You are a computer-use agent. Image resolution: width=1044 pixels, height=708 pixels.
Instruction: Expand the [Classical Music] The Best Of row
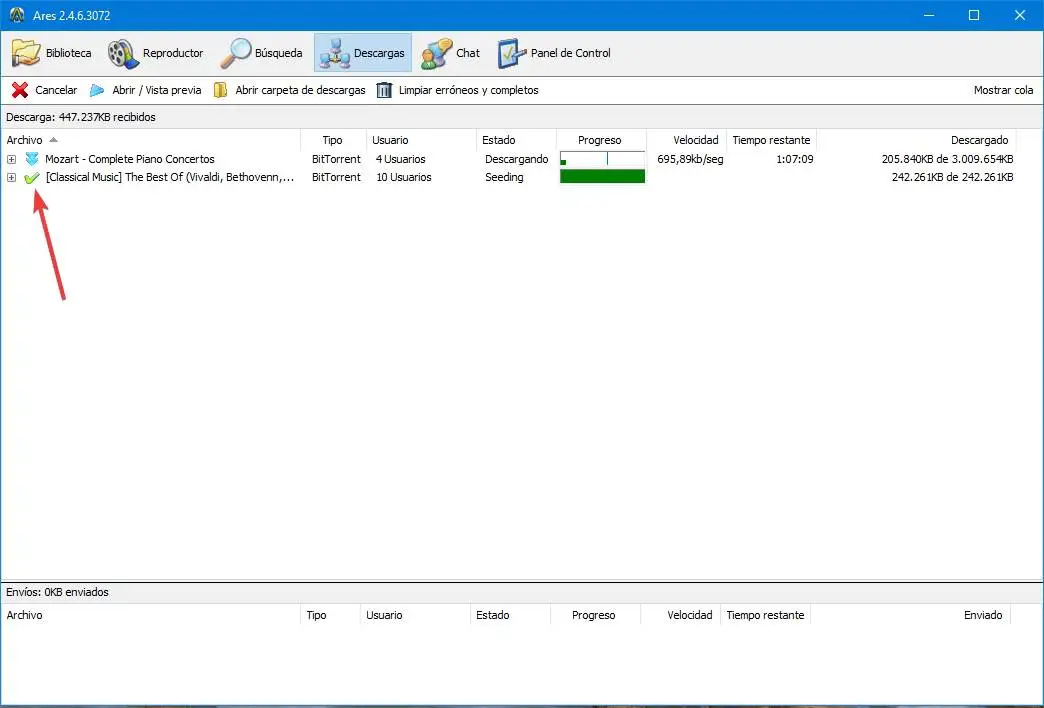click(x=11, y=177)
